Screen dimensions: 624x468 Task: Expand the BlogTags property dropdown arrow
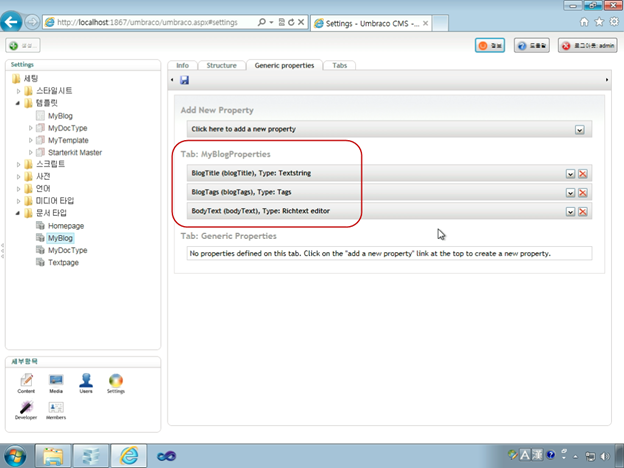pyautogui.click(x=570, y=193)
